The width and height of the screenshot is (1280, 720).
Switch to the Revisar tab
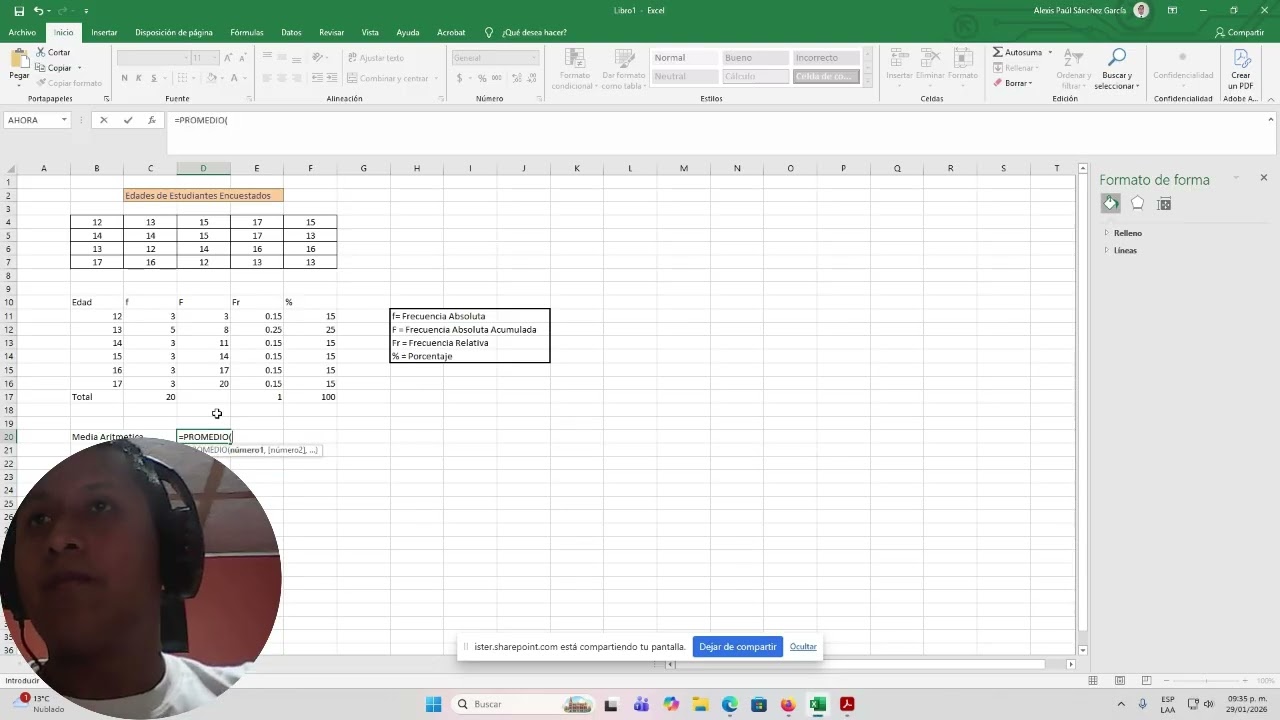(332, 32)
